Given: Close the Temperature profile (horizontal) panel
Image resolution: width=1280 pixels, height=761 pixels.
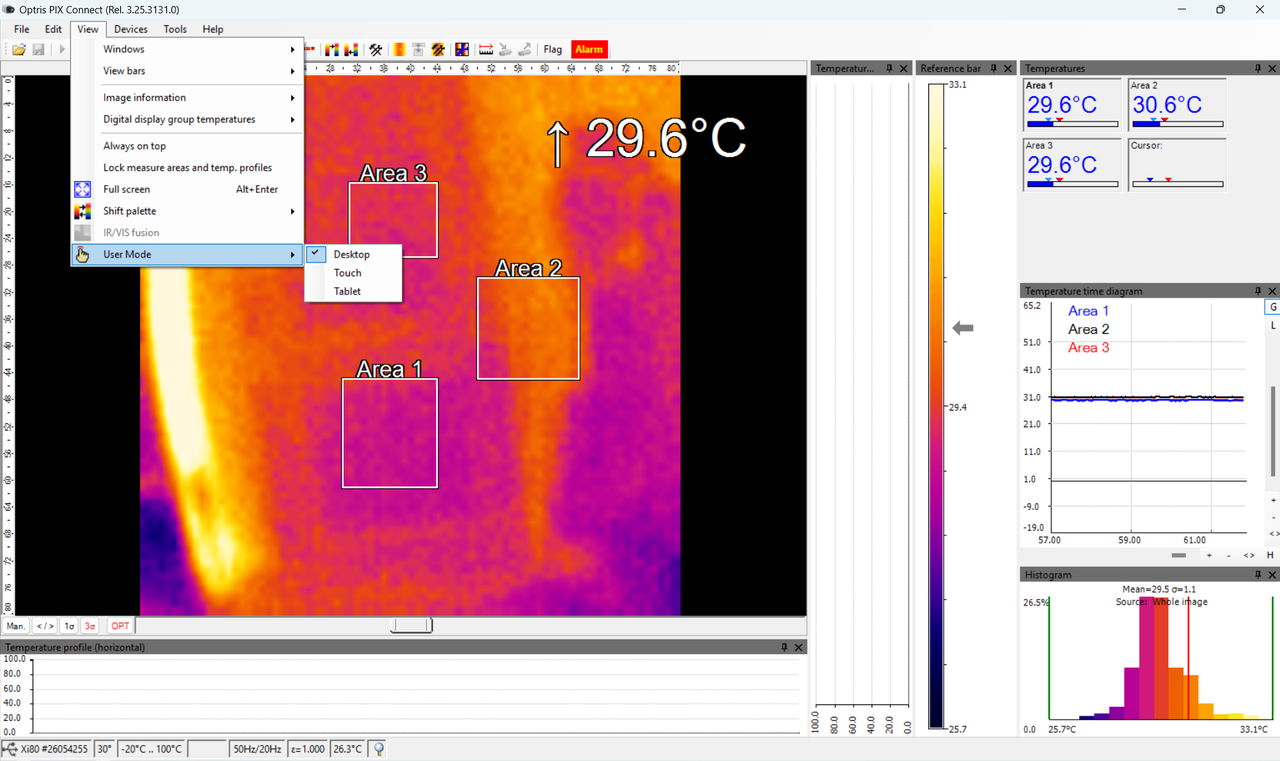Looking at the screenshot, I should coord(798,647).
